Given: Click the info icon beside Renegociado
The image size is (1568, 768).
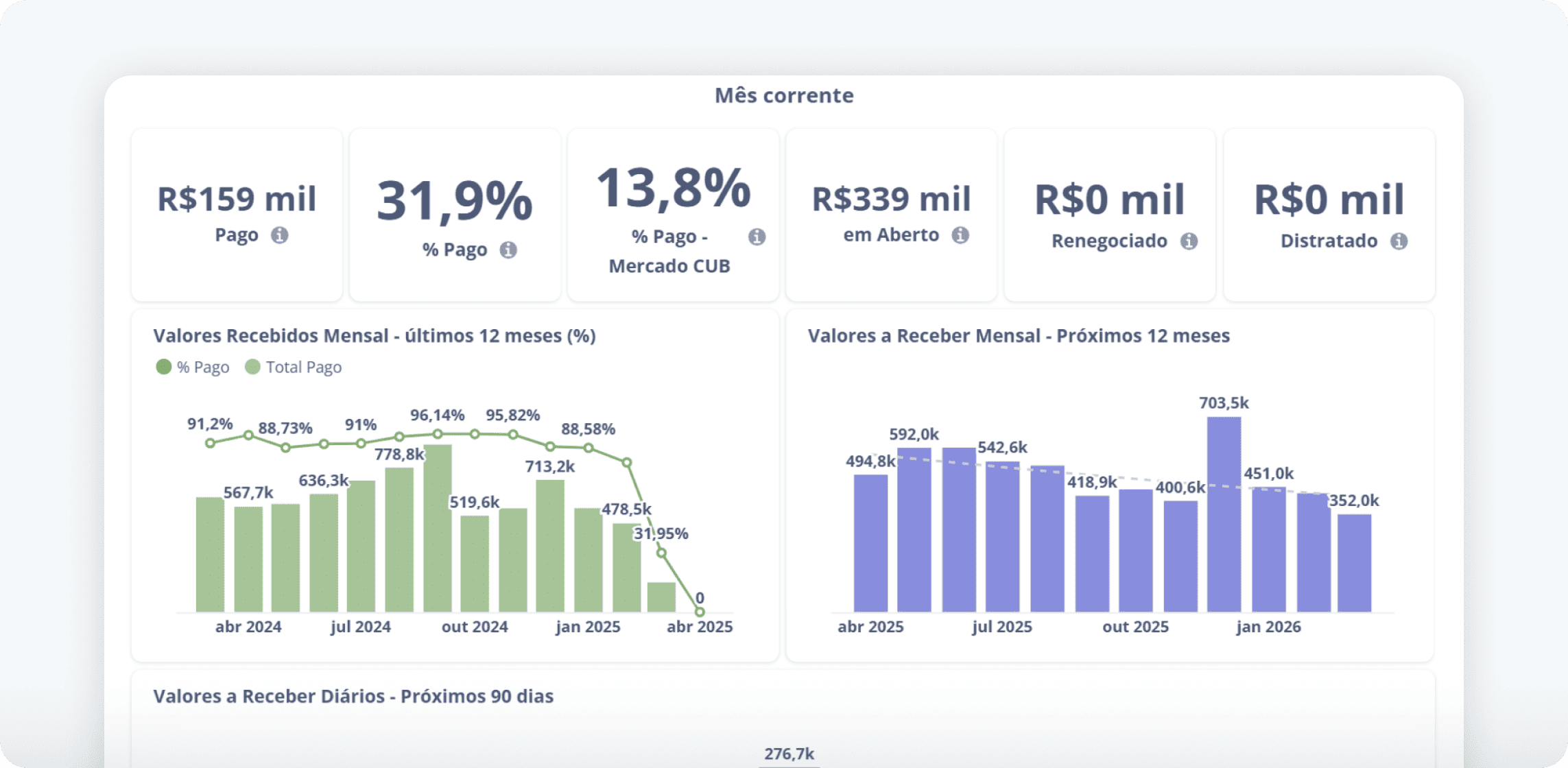Looking at the screenshot, I should [1189, 241].
